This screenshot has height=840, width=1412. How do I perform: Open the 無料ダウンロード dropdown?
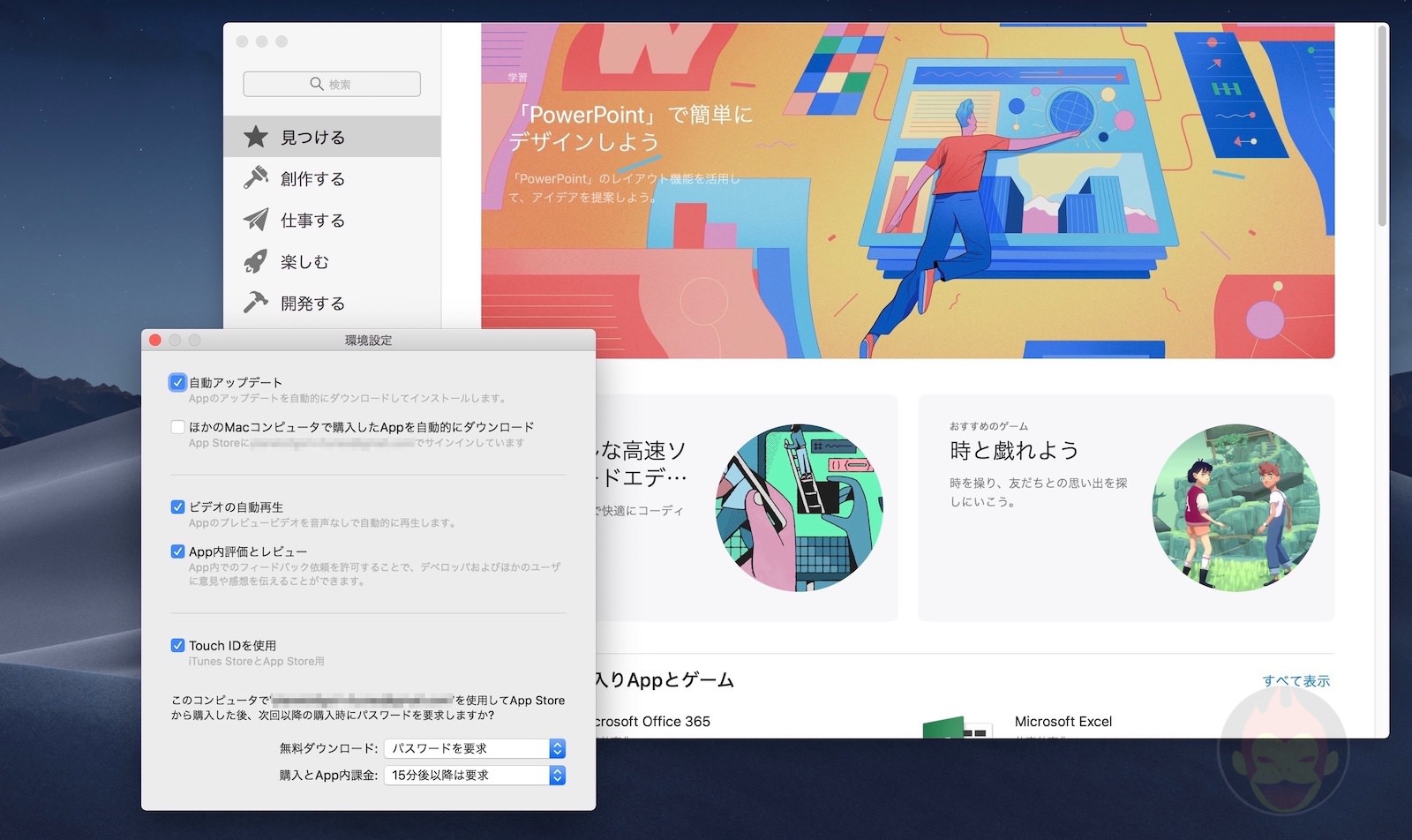(x=475, y=748)
